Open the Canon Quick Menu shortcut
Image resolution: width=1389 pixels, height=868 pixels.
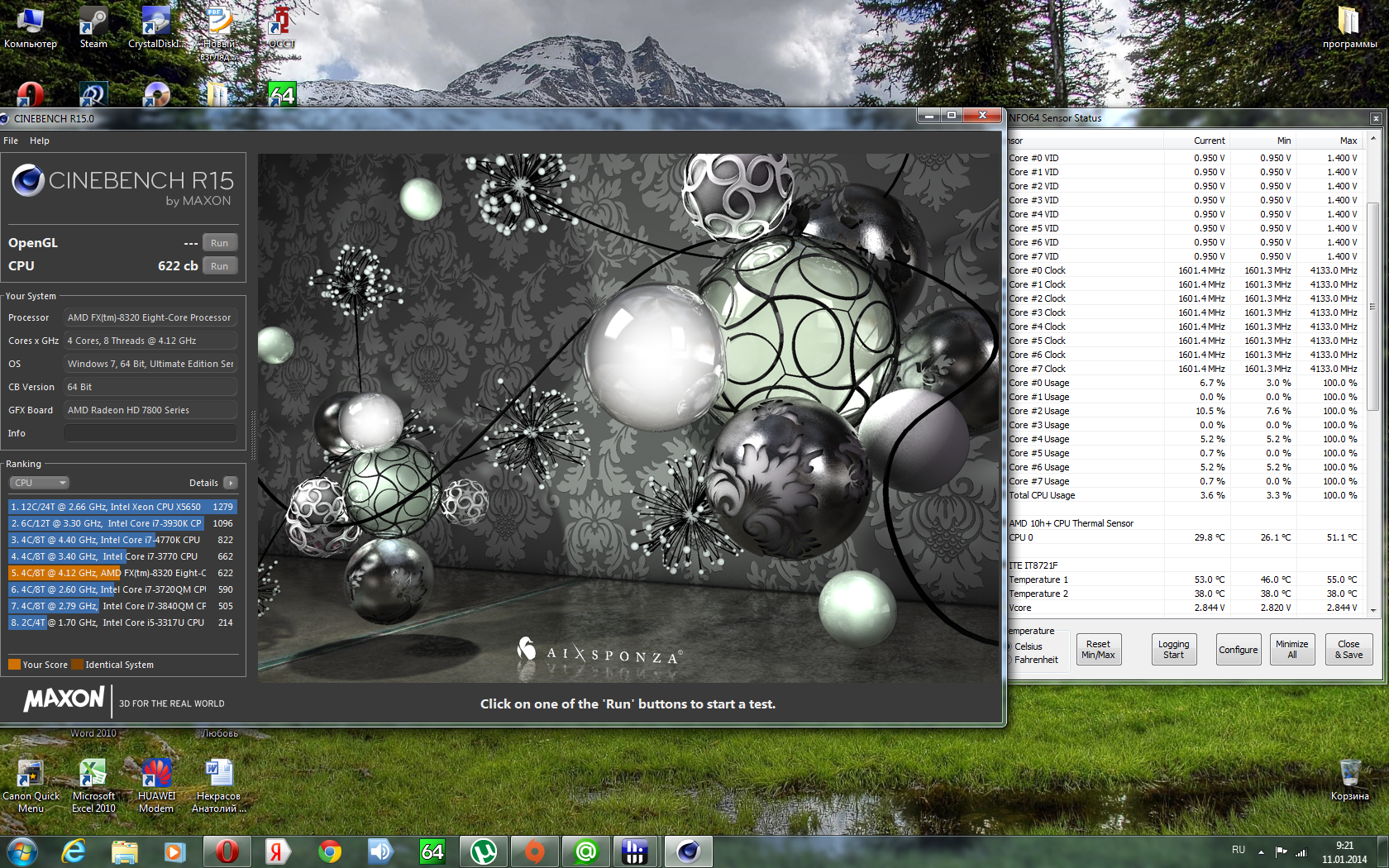click(x=31, y=785)
